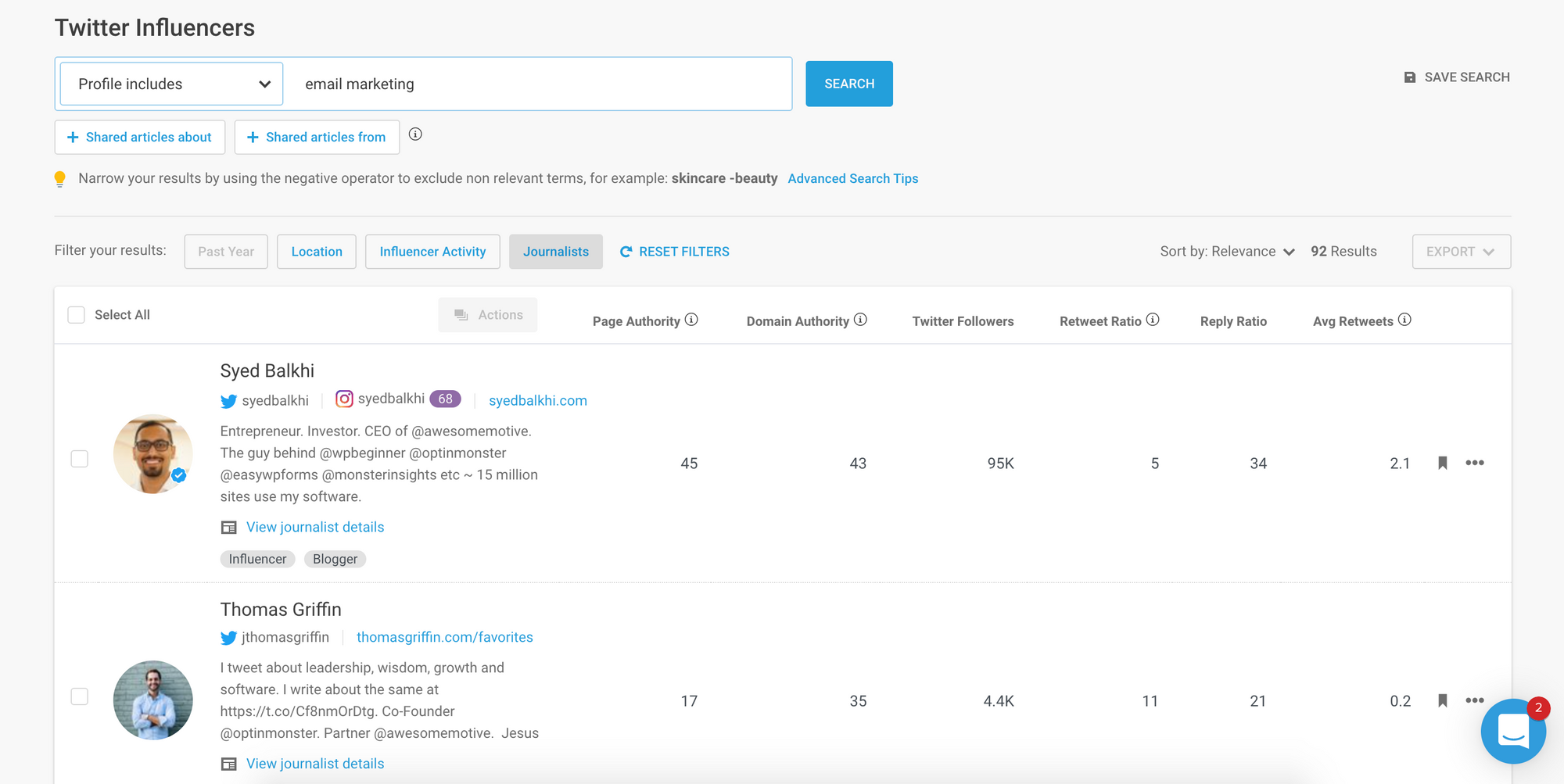Click the plus icon on Shared articles about
The width and height of the screenshot is (1564, 784).
[x=73, y=138]
